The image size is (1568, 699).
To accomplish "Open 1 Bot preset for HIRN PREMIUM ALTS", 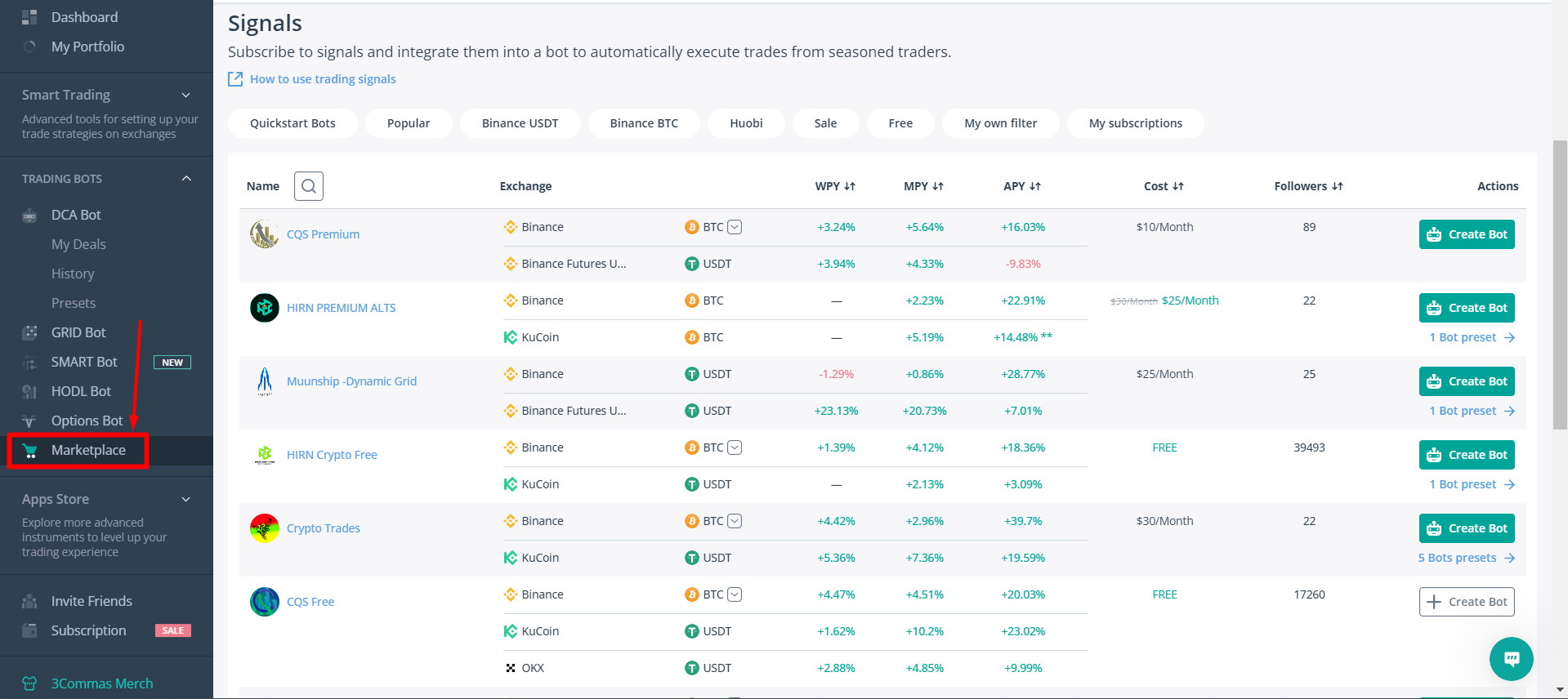I will coord(1472,337).
